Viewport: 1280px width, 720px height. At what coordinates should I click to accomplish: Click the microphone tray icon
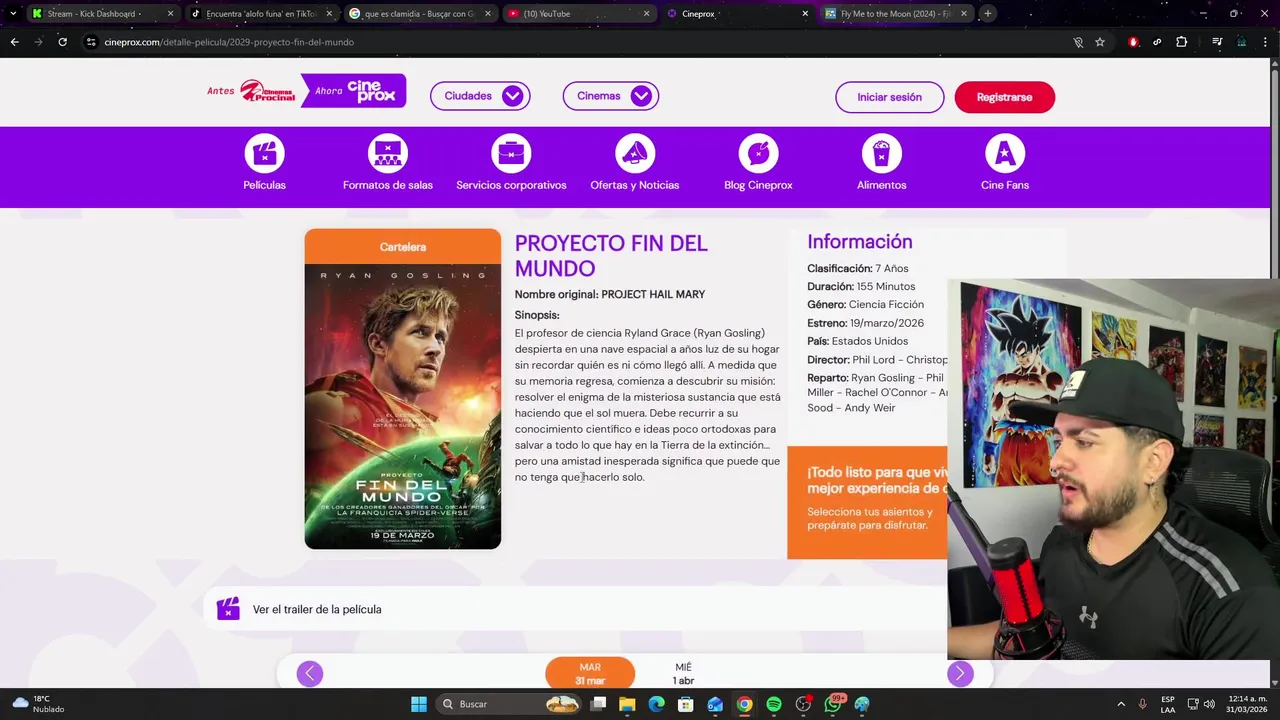(1143, 704)
